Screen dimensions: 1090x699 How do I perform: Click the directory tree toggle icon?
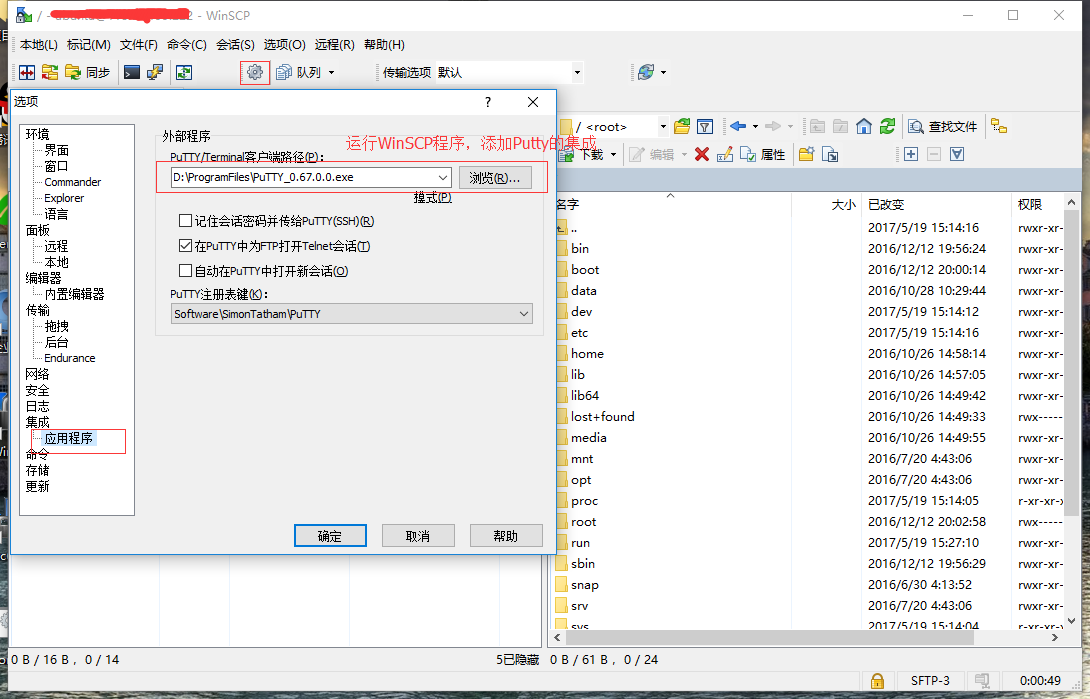[999, 126]
